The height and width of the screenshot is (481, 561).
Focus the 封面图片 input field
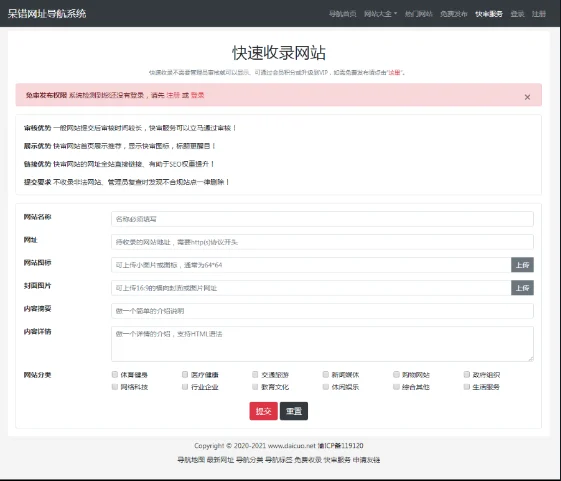(x=311, y=288)
